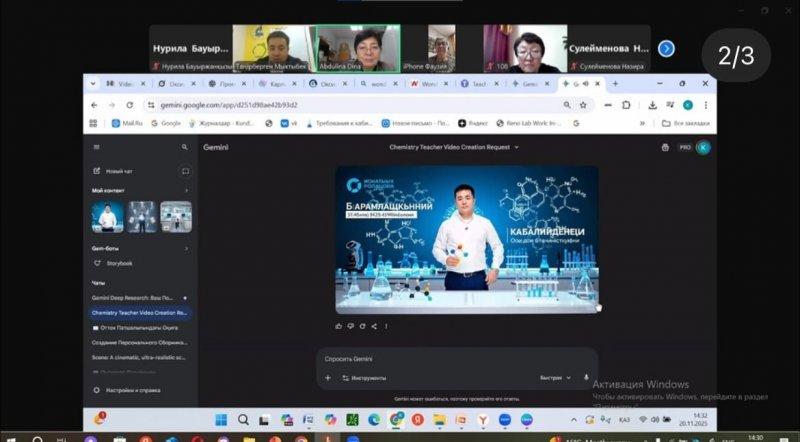Click the search icon in Gemini sidebar

point(184,147)
